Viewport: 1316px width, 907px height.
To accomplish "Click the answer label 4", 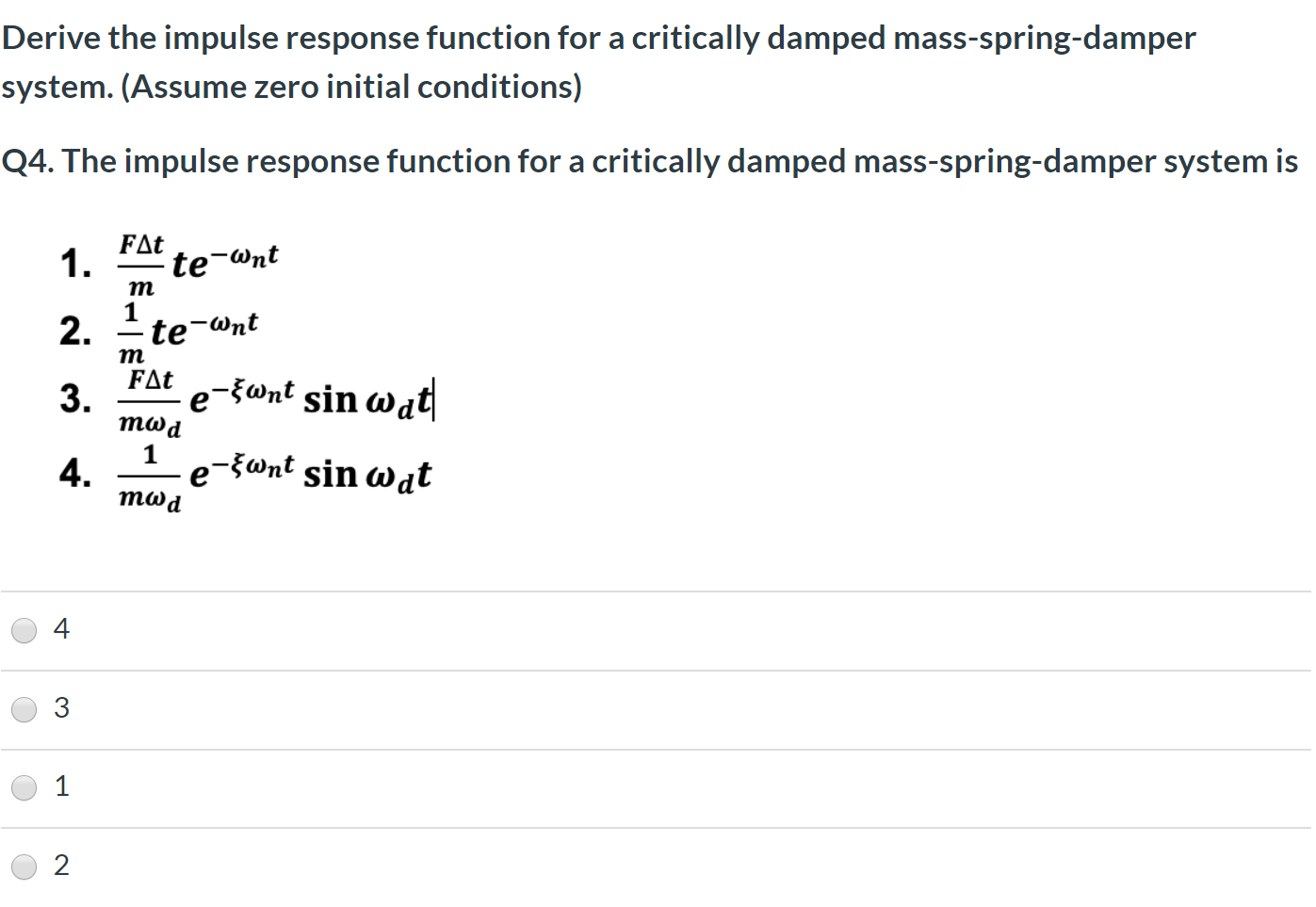I will click(x=61, y=629).
